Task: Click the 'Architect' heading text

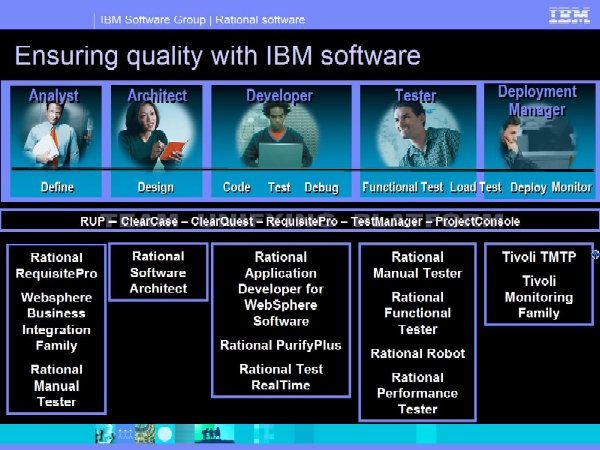Action: (157, 96)
